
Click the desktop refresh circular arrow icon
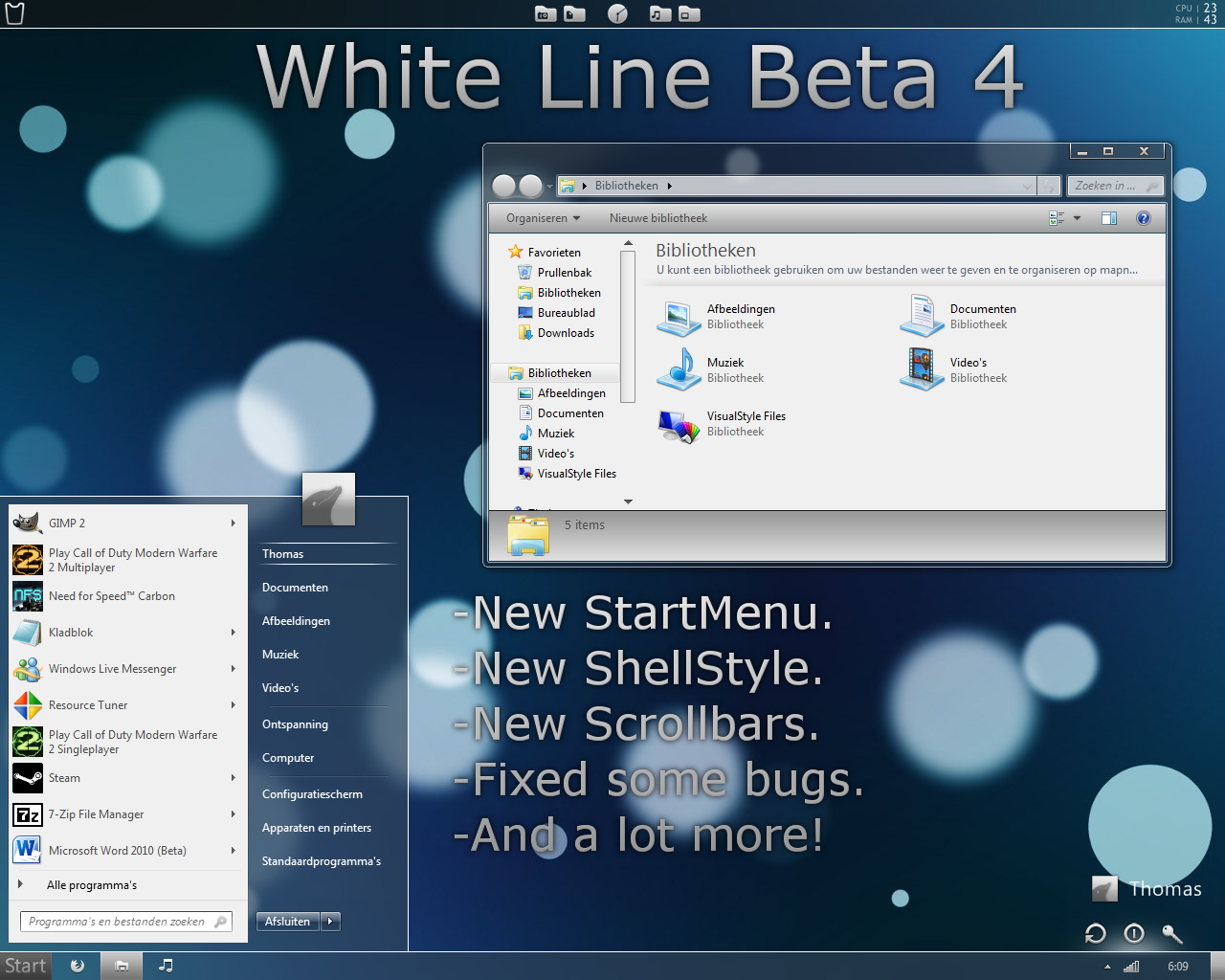click(1096, 933)
